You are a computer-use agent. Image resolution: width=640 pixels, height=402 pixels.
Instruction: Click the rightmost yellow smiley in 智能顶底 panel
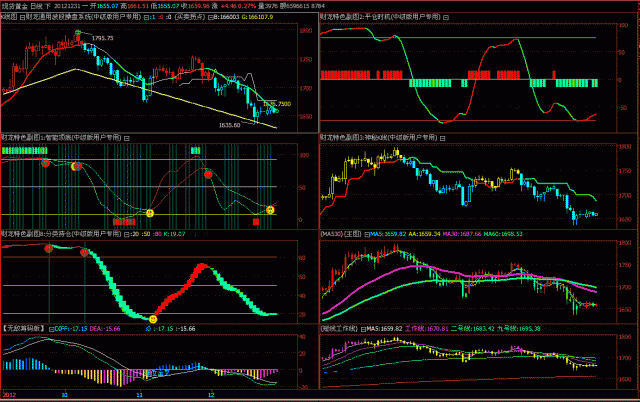tap(271, 210)
